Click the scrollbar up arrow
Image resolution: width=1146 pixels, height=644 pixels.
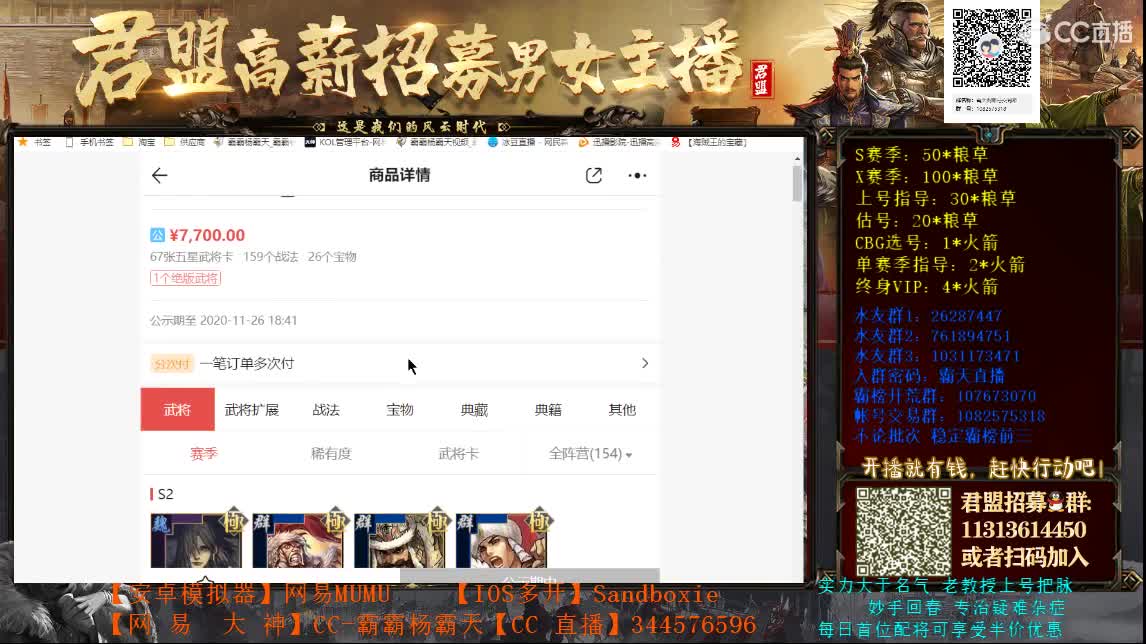click(x=797, y=159)
